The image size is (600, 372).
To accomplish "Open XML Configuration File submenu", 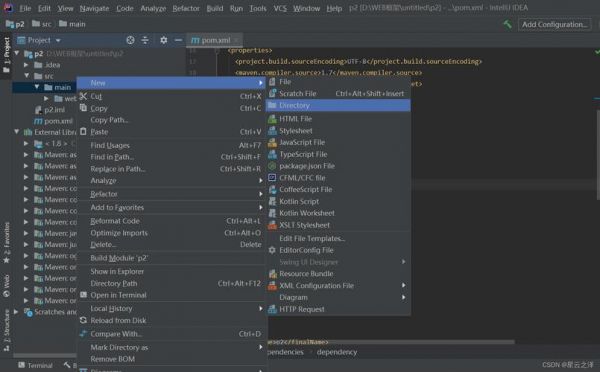I will 338,286.
